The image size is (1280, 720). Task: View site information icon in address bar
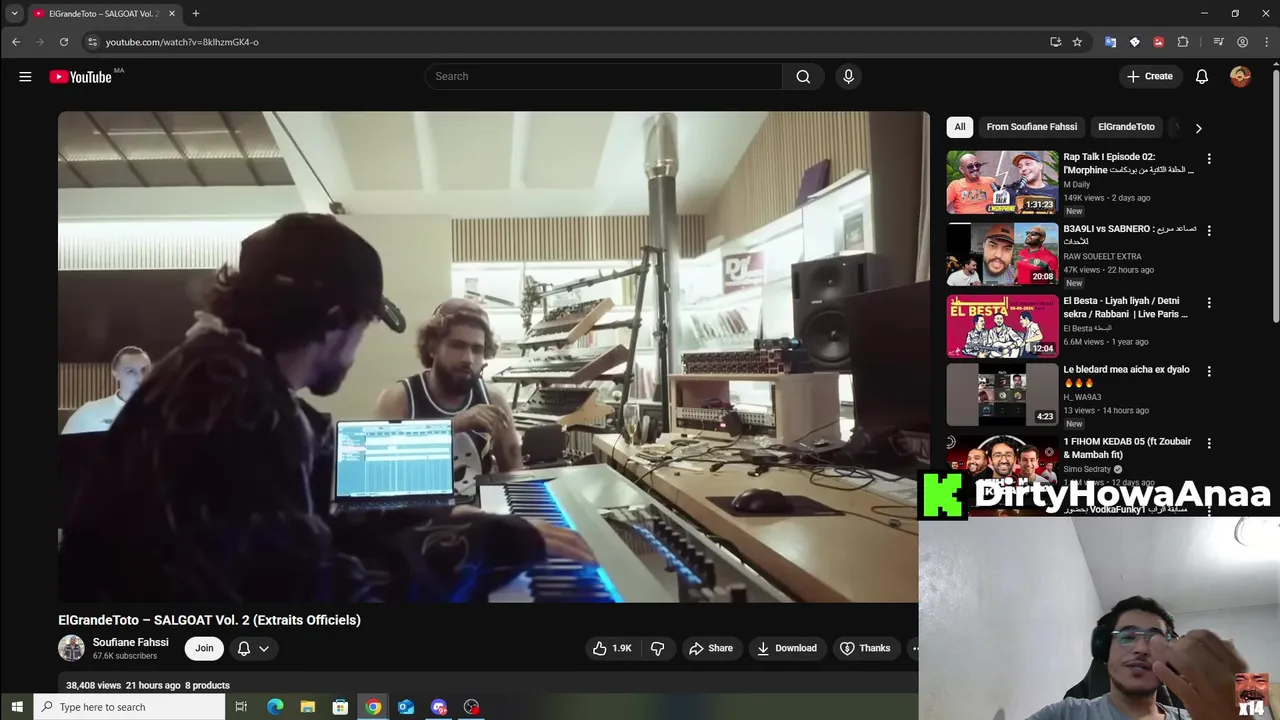92,42
